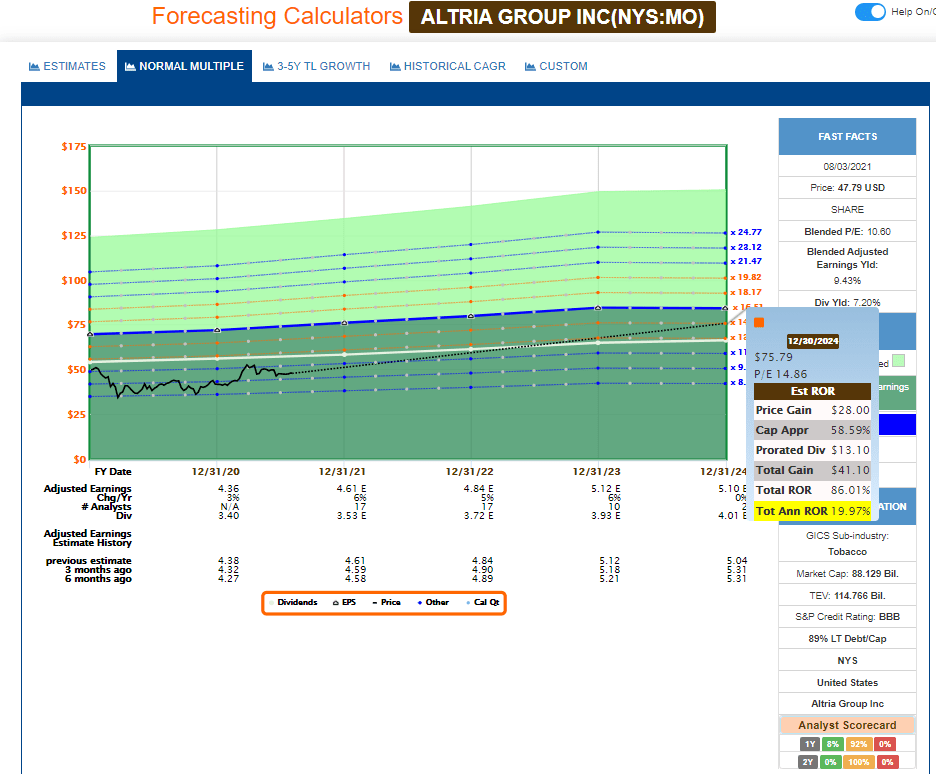Screen dimensions: 936x774
Task: Click the 21.47 multiple label
Action: coord(746,261)
